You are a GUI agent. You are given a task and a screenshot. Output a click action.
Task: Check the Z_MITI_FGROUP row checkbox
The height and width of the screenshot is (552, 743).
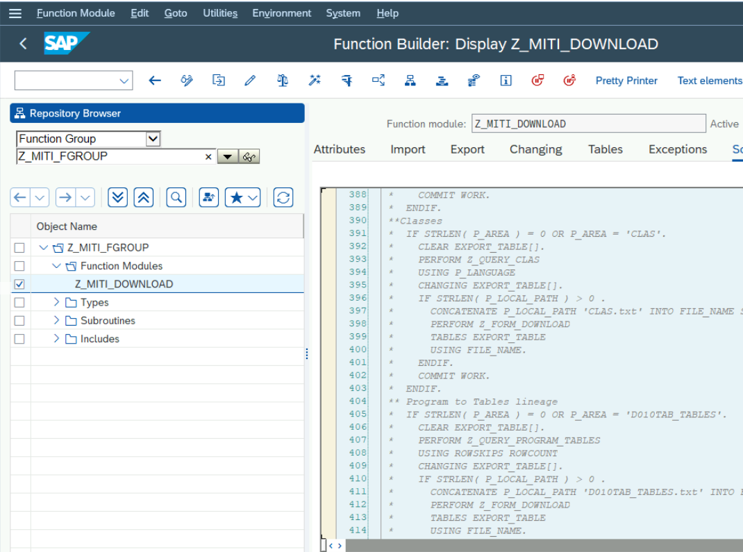click(x=19, y=248)
